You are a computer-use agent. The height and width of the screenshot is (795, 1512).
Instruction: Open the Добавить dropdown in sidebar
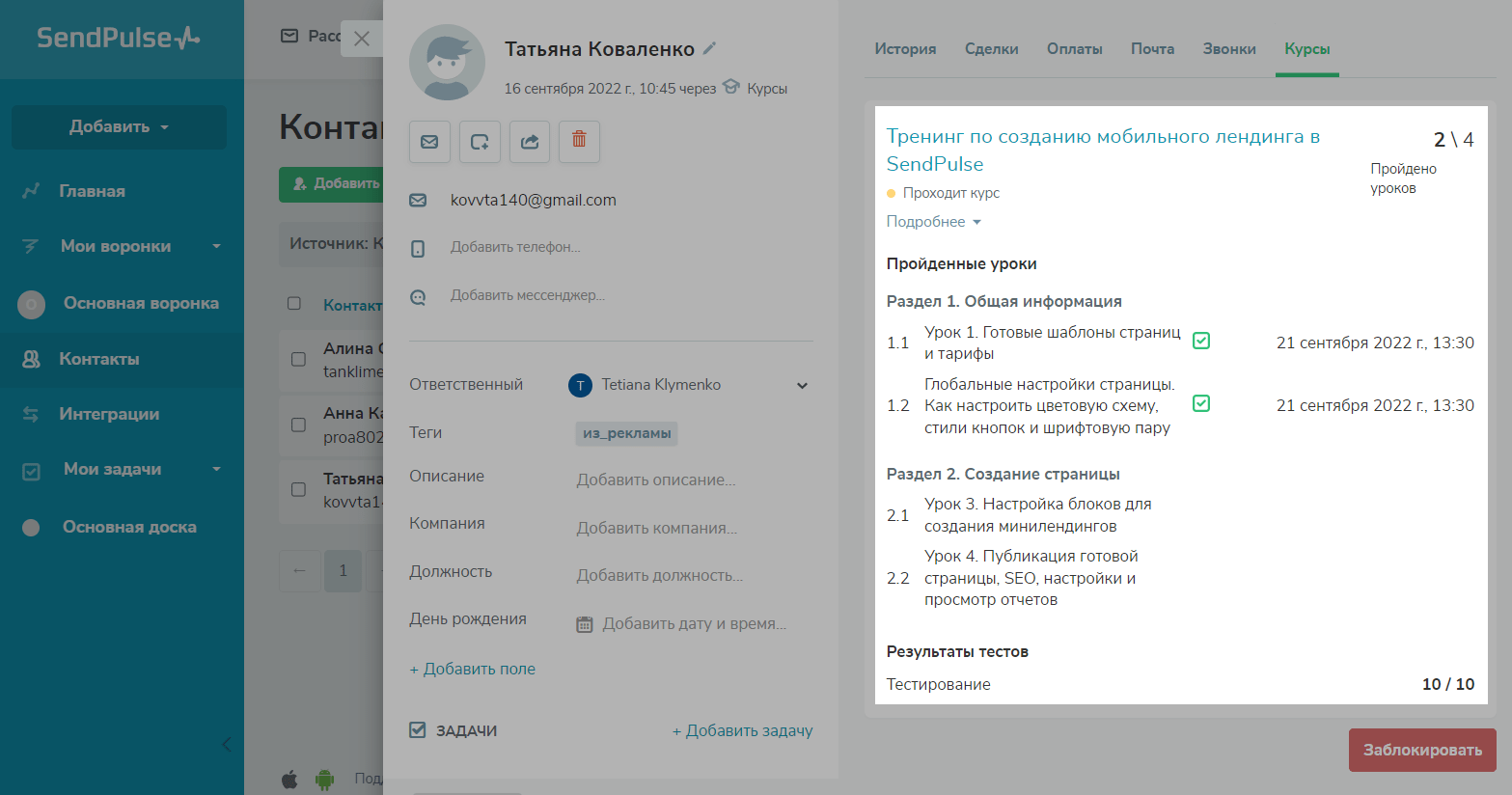pos(119,127)
